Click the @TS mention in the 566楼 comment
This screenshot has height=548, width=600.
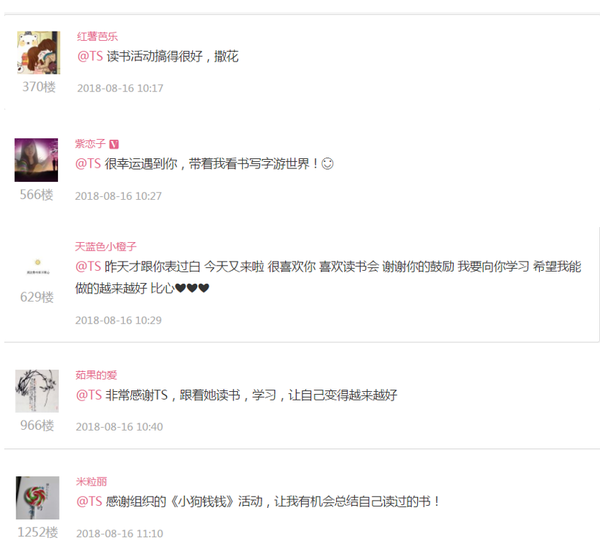(88, 164)
